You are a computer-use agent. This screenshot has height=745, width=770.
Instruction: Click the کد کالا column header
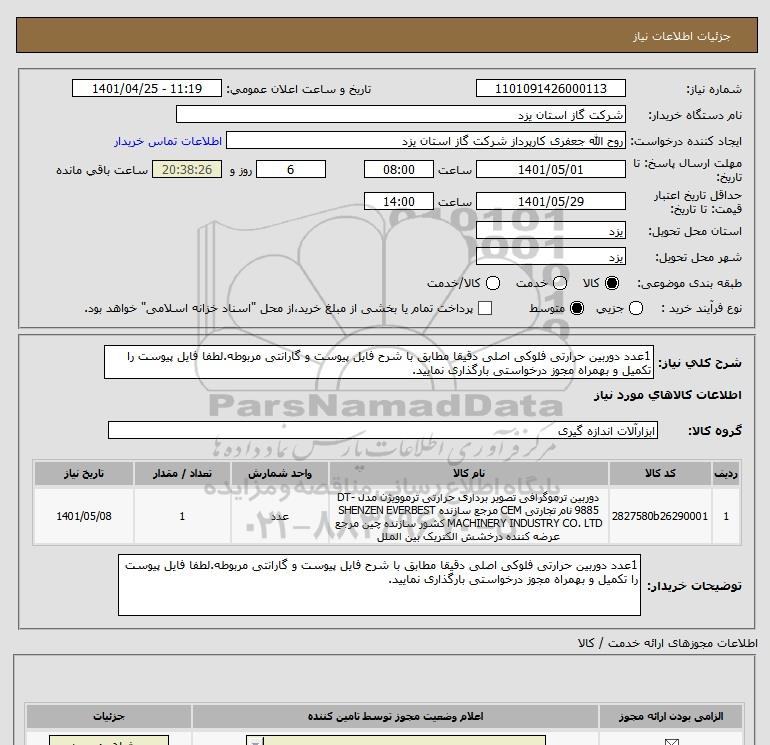pos(660,473)
